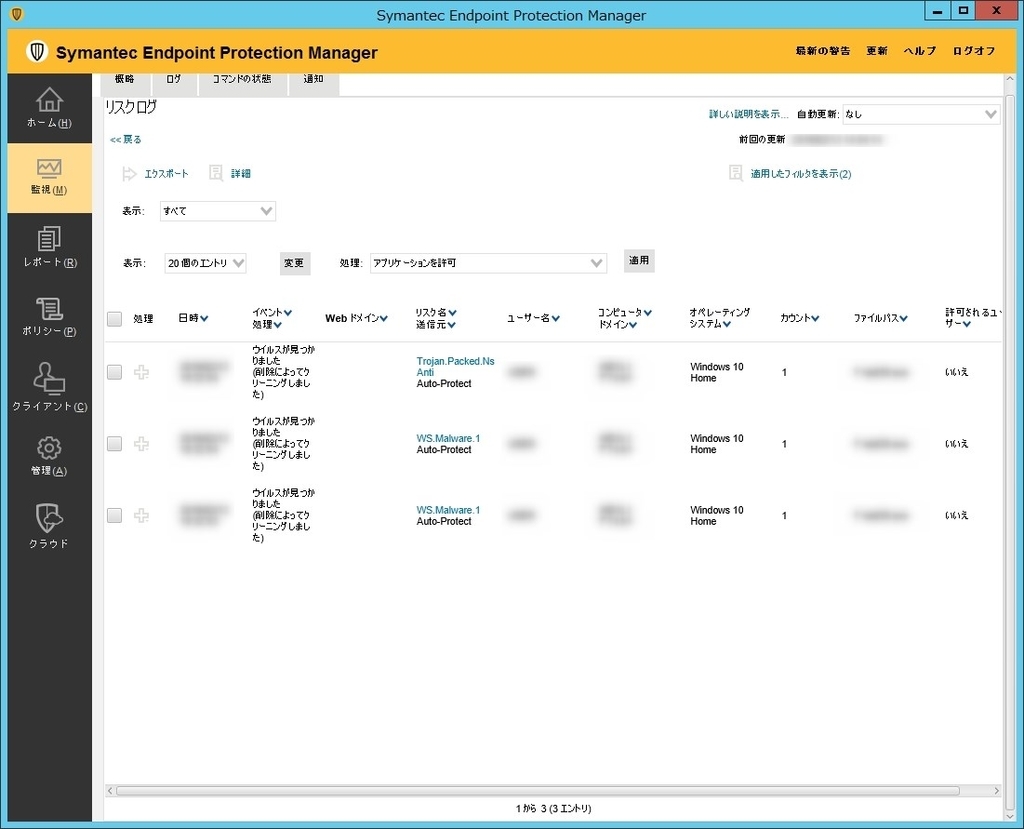Click the vertical scrollbar down arrow

pos(1011,814)
